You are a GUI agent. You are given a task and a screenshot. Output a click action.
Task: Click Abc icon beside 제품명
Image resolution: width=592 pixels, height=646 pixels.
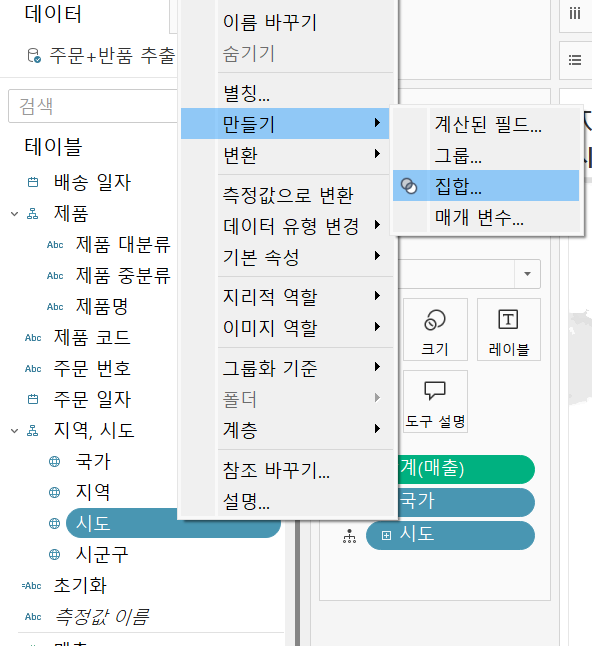pyautogui.click(x=55, y=307)
